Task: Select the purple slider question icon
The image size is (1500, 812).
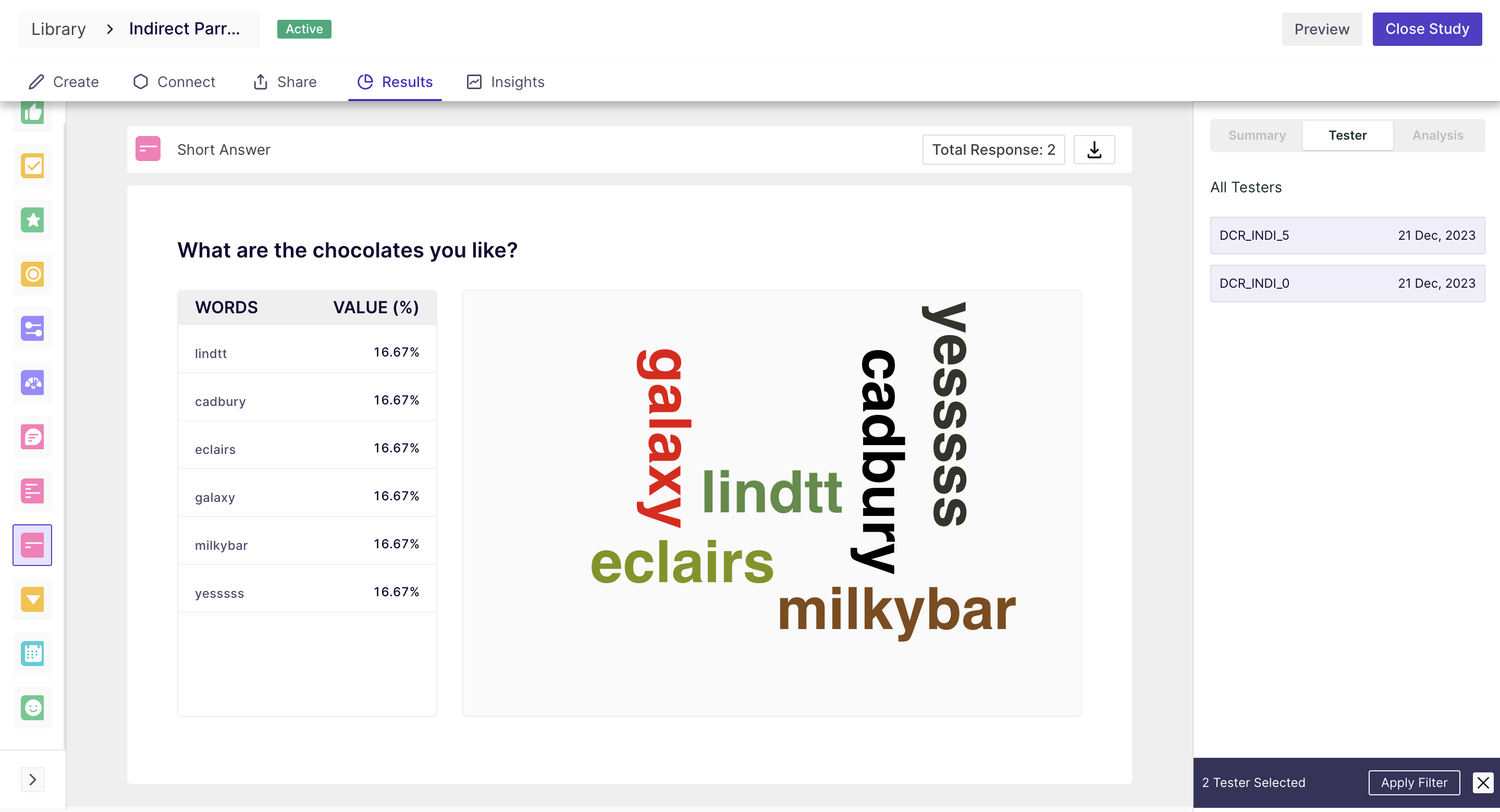Action: (33, 328)
